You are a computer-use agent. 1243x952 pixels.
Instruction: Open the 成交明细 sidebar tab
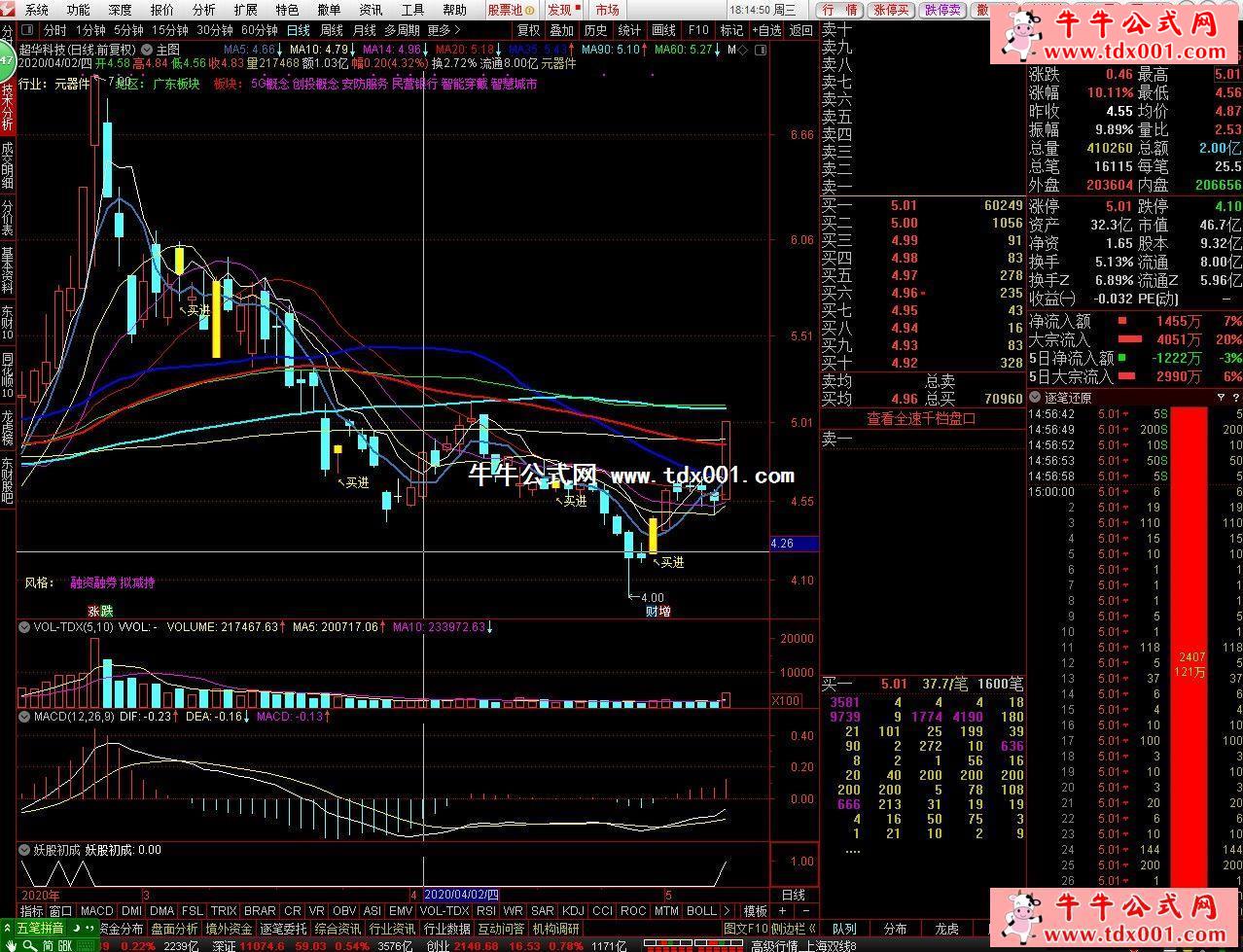8,165
